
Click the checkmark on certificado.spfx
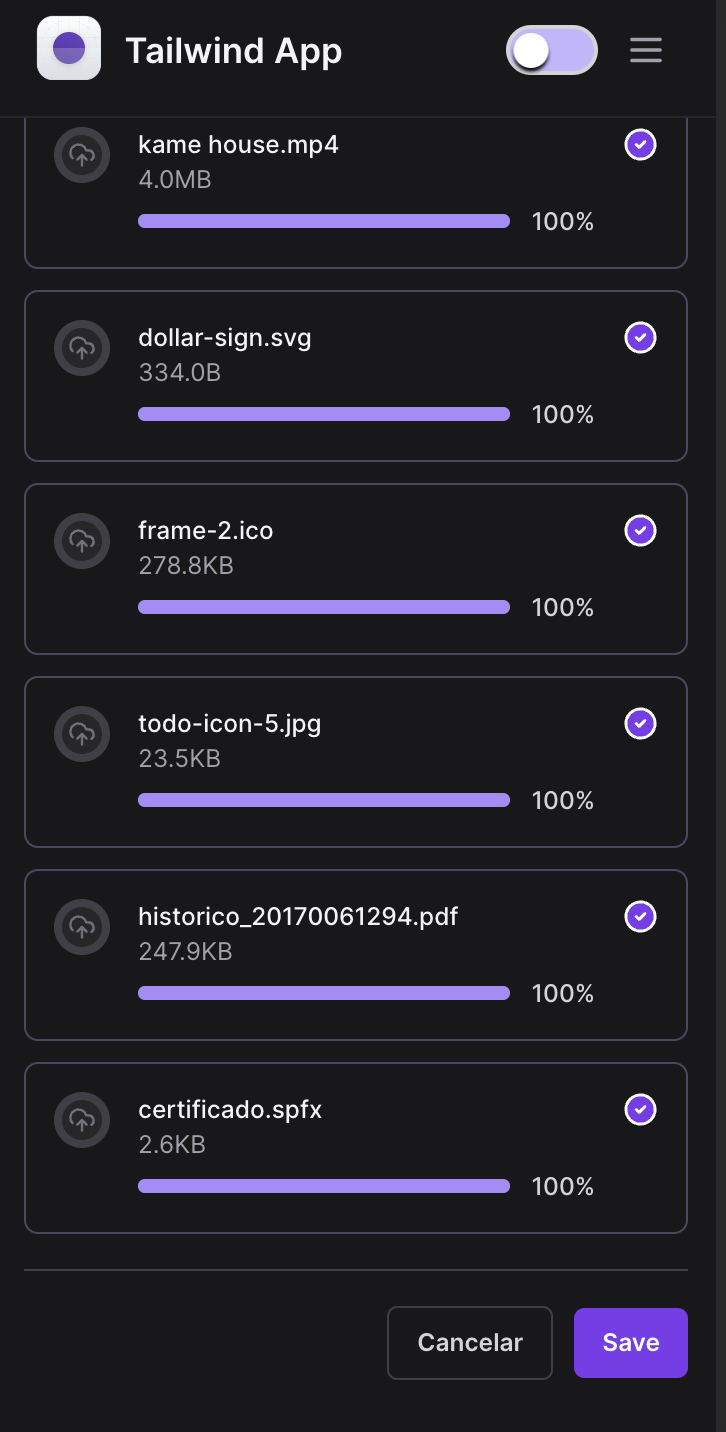pos(640,1109)
